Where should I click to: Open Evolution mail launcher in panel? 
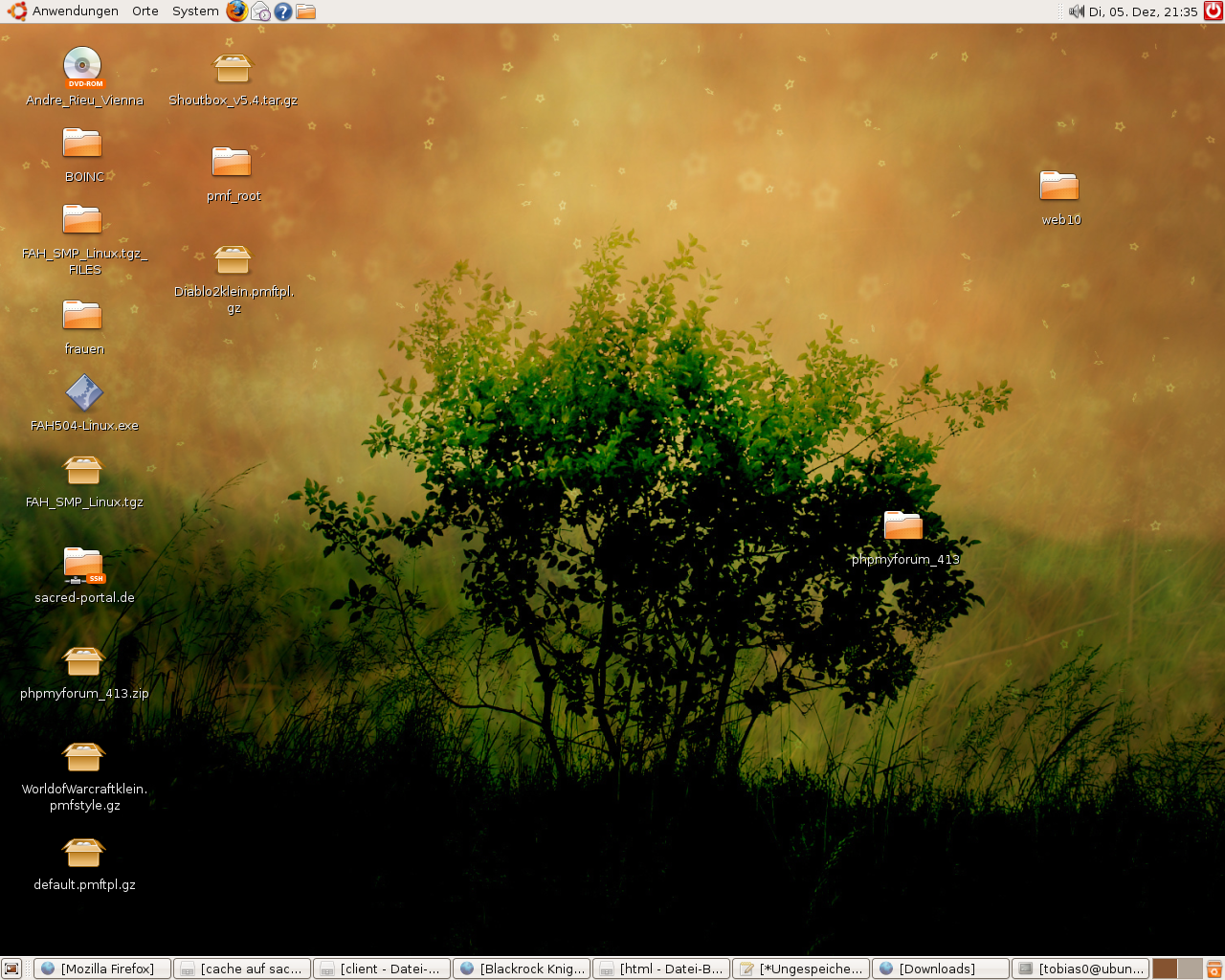[260, 11]
